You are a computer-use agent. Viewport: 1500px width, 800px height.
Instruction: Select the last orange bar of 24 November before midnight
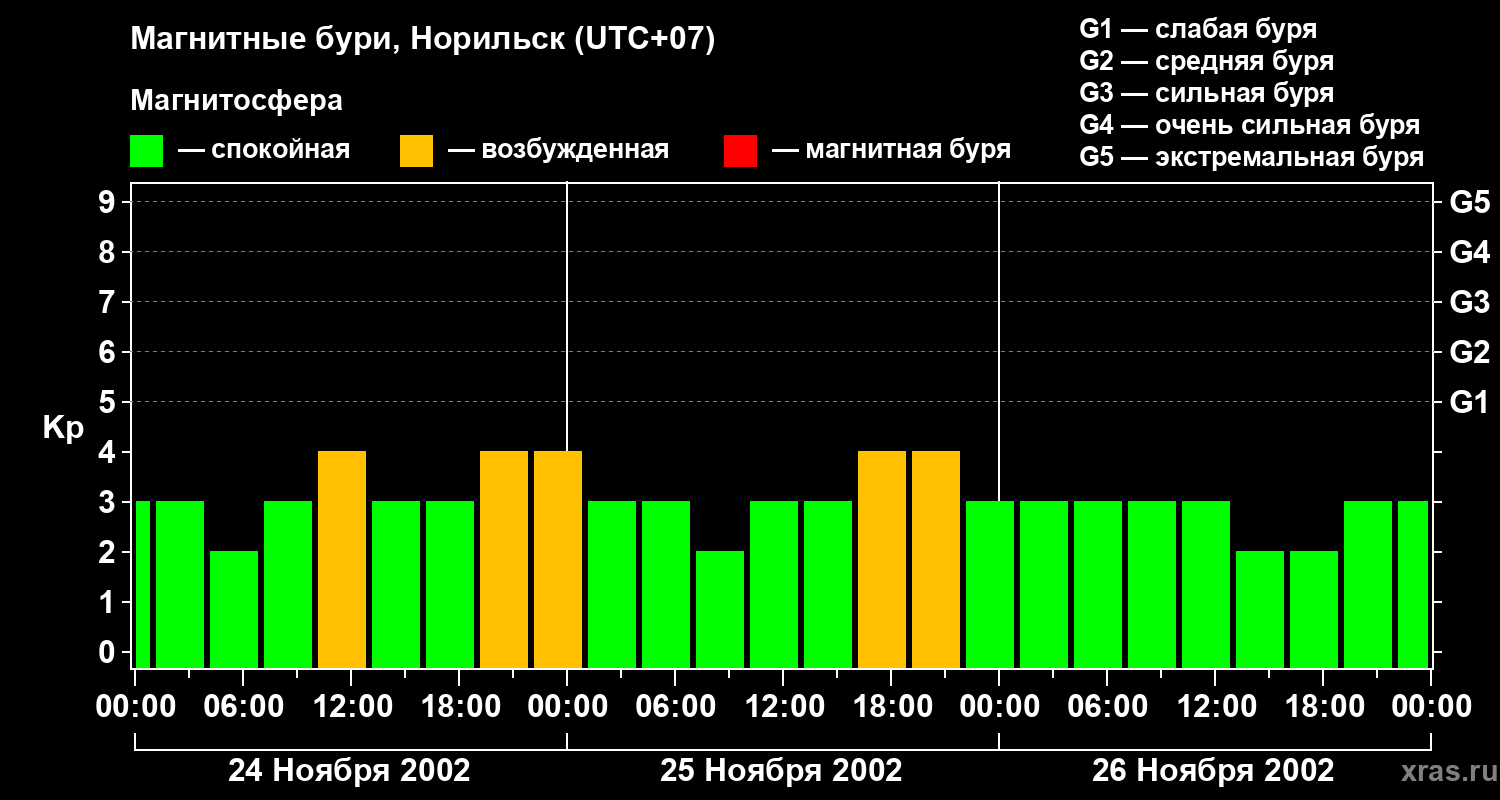558,559
